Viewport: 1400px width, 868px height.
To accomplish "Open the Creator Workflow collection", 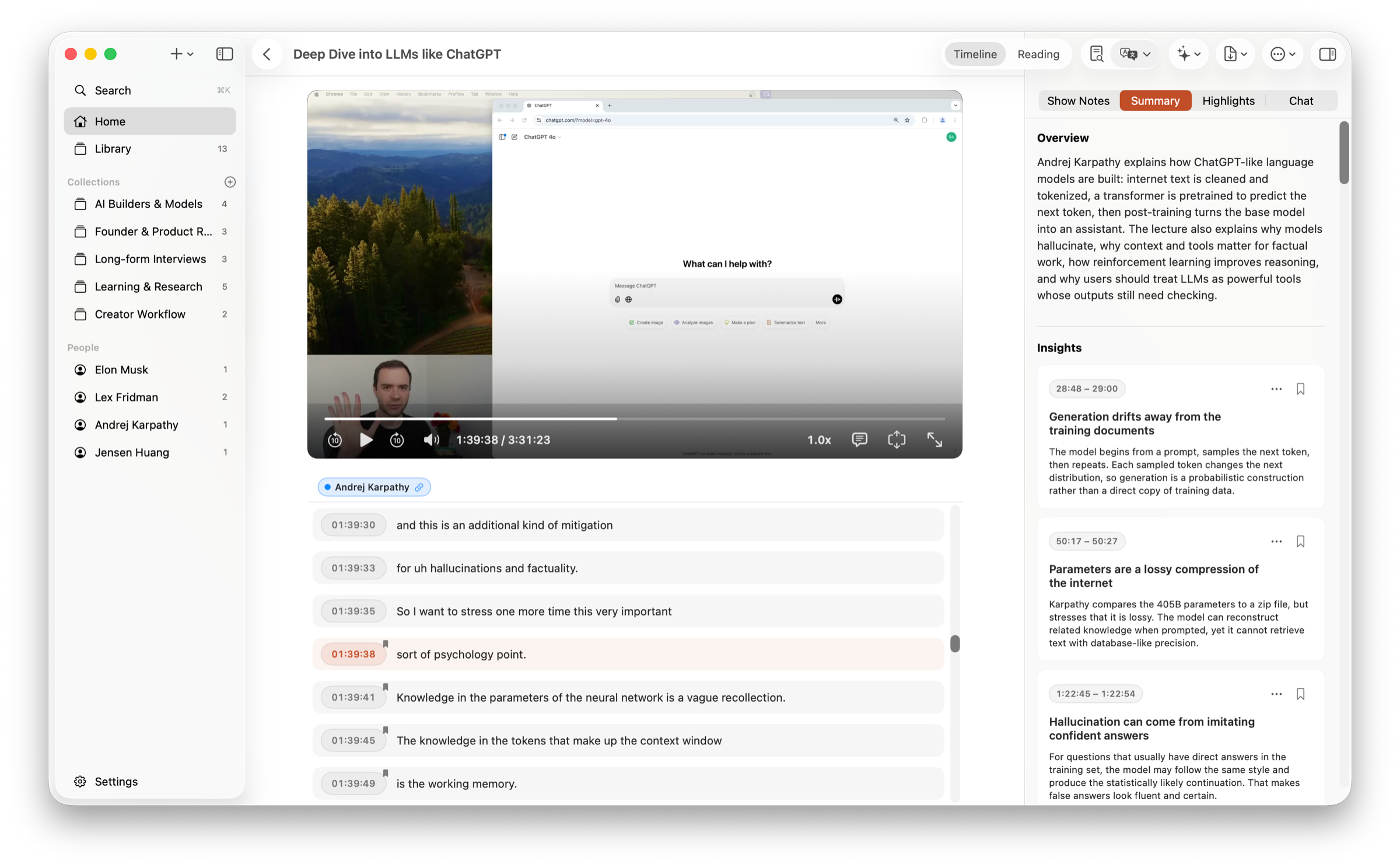I will pyautogui.click(x=150, y=314).
